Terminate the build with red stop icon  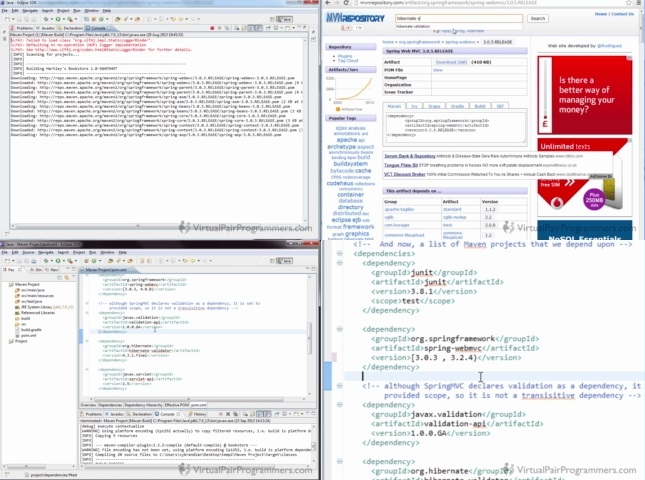[x=212, y=28]
